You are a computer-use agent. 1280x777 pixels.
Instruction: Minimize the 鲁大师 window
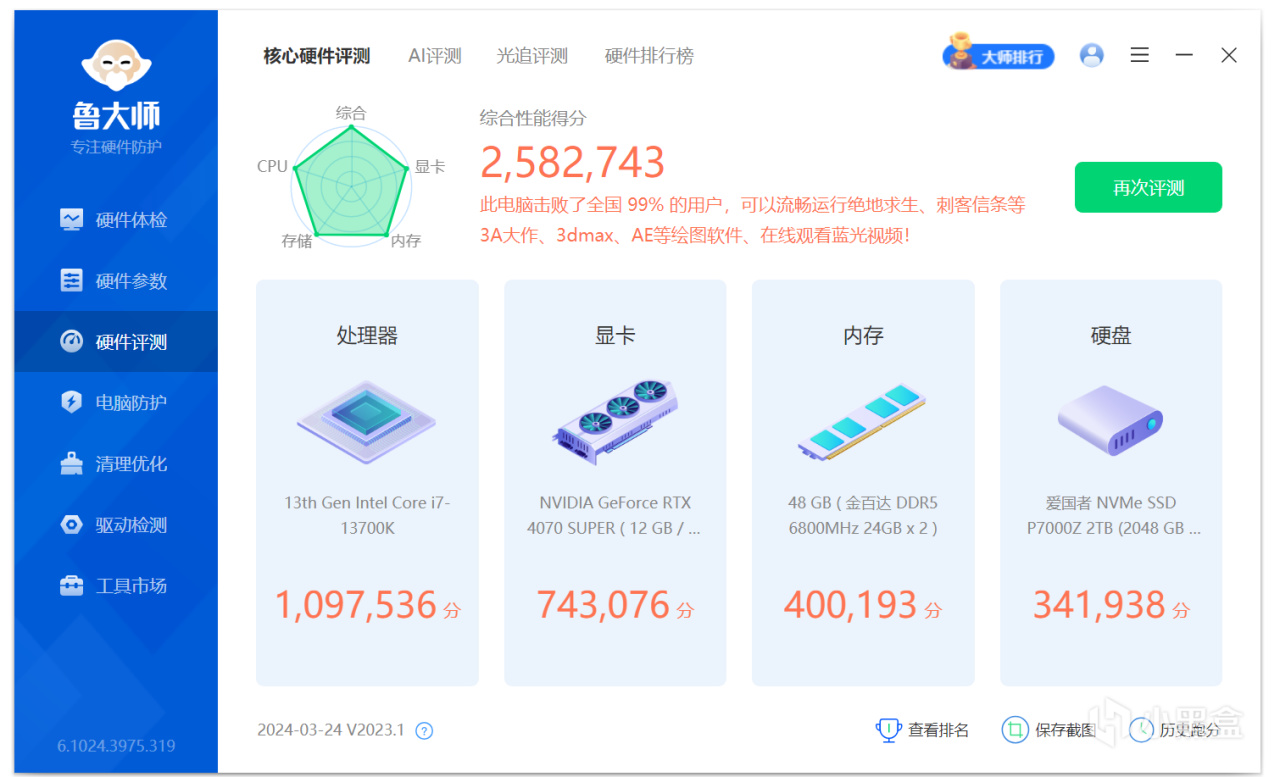(1184, 55)
